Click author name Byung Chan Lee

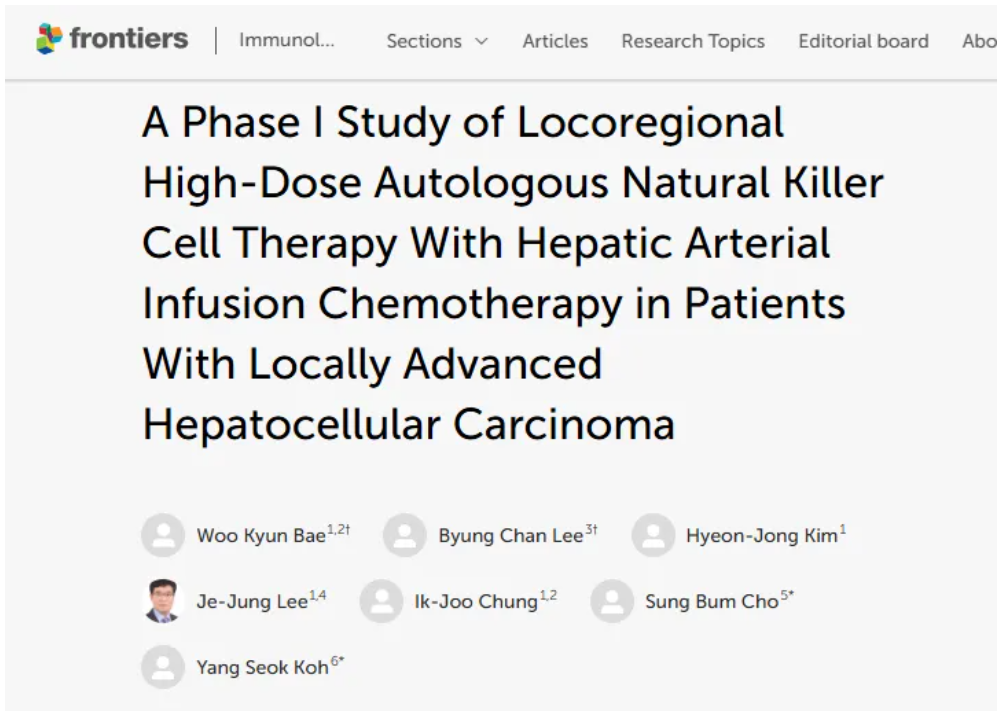coord(510,536)
